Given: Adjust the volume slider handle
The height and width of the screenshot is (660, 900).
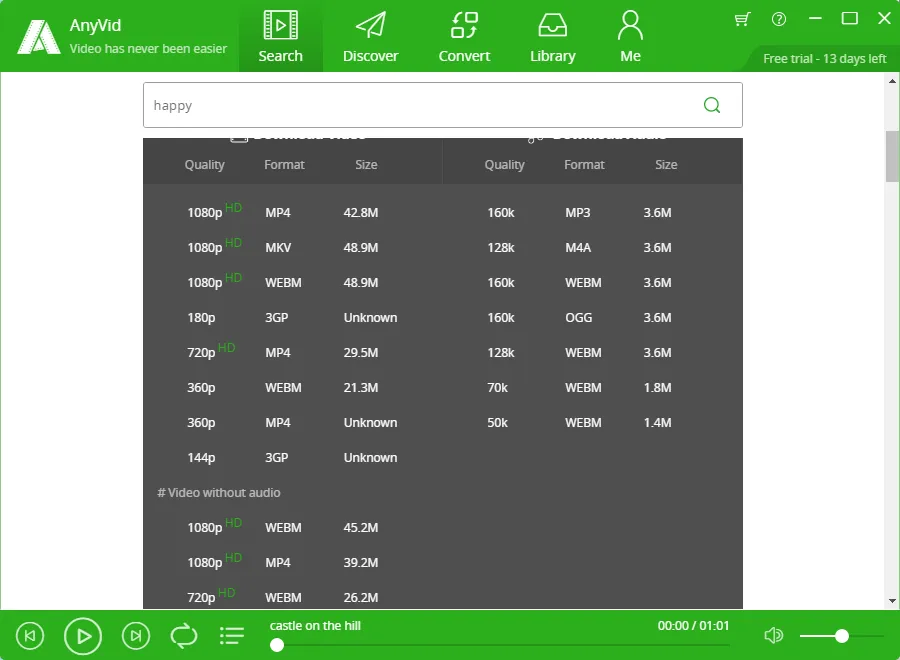Looking at the screenshot, I should coord(841,636).
